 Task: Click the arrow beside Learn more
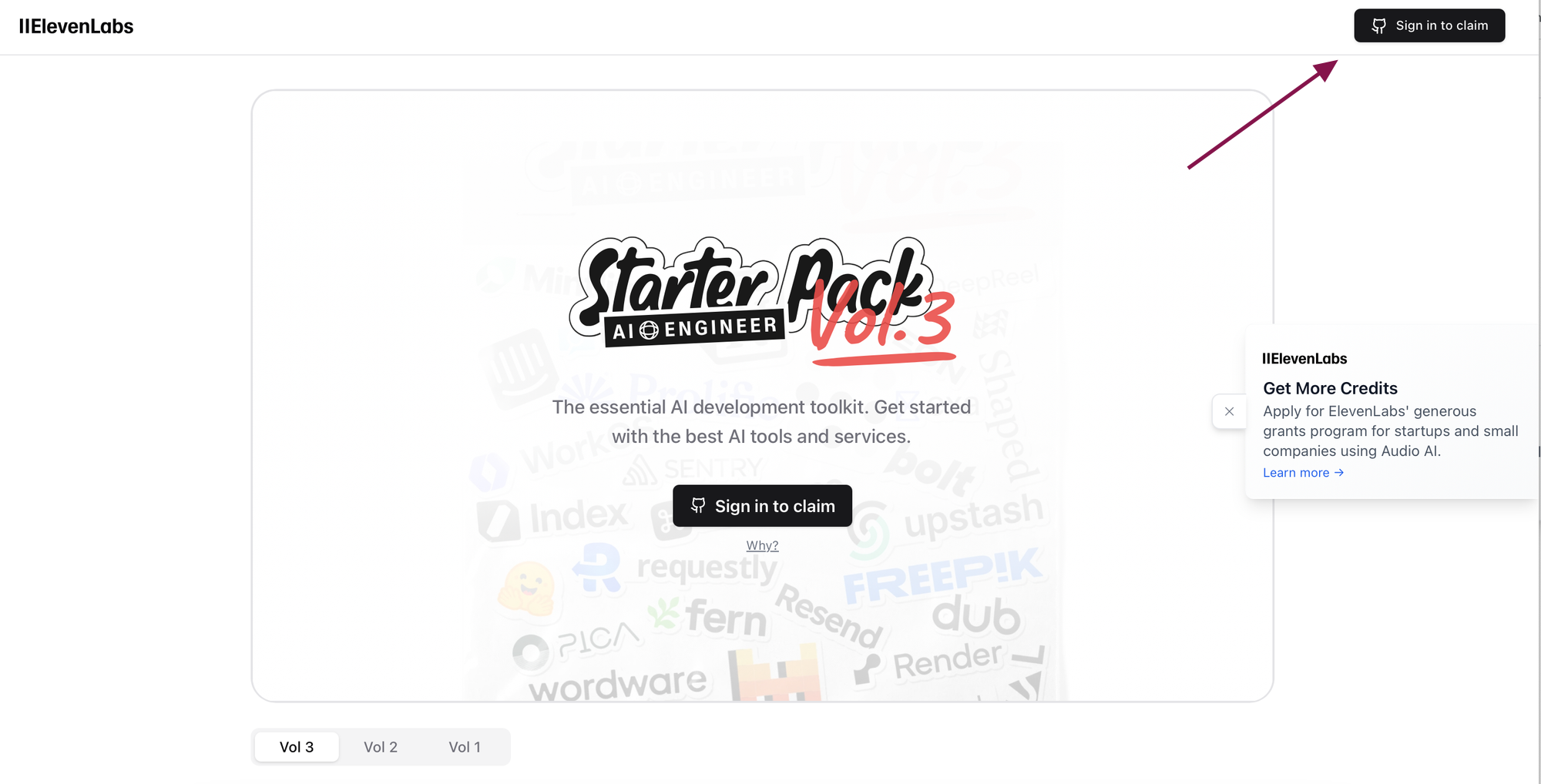click(1339, 473)
